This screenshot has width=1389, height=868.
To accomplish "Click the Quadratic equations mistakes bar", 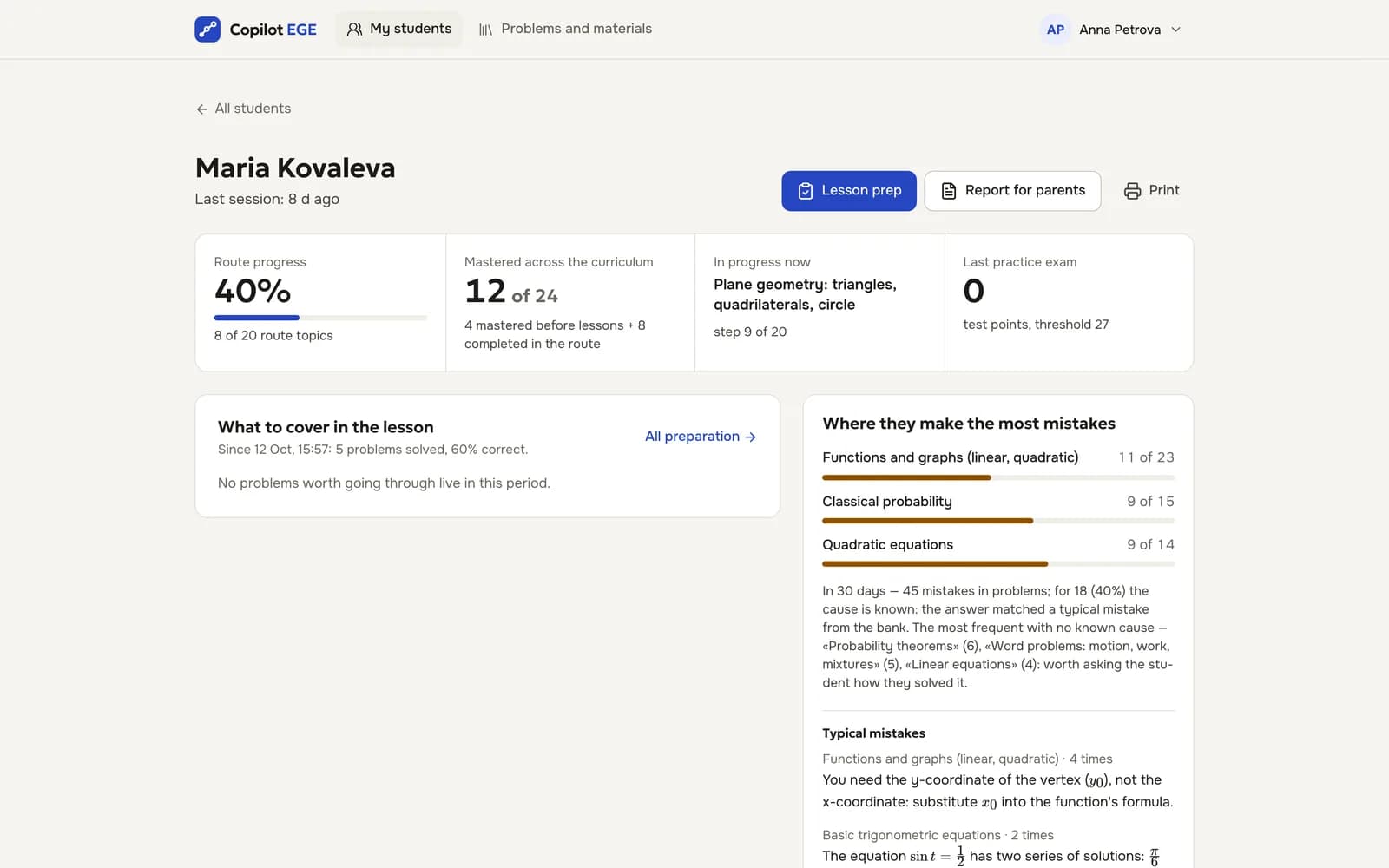I will (998, 564).
